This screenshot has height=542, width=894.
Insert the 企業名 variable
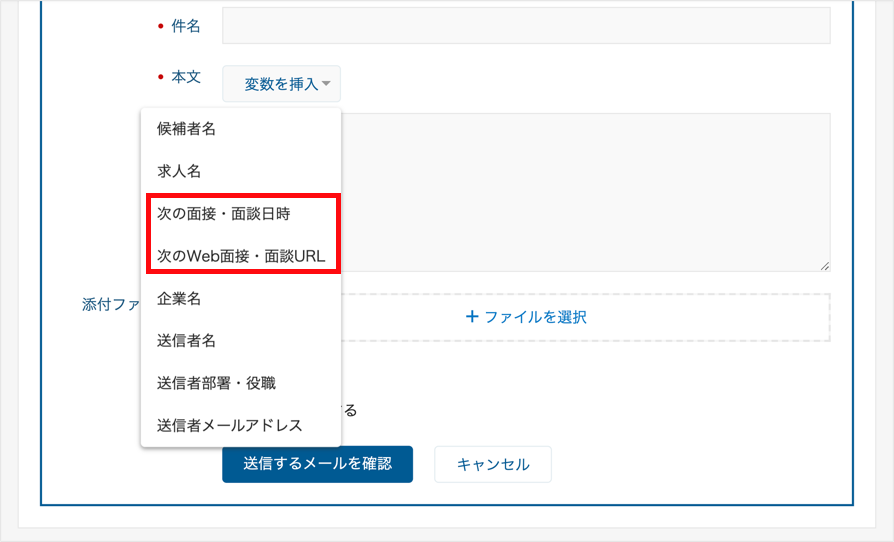[241, 299]
